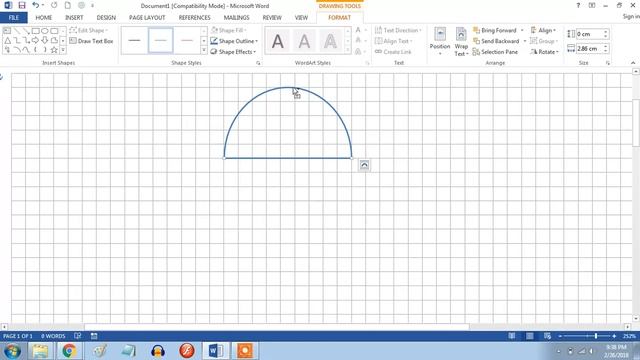Click the Undo arrow icon

pos(36,5)
